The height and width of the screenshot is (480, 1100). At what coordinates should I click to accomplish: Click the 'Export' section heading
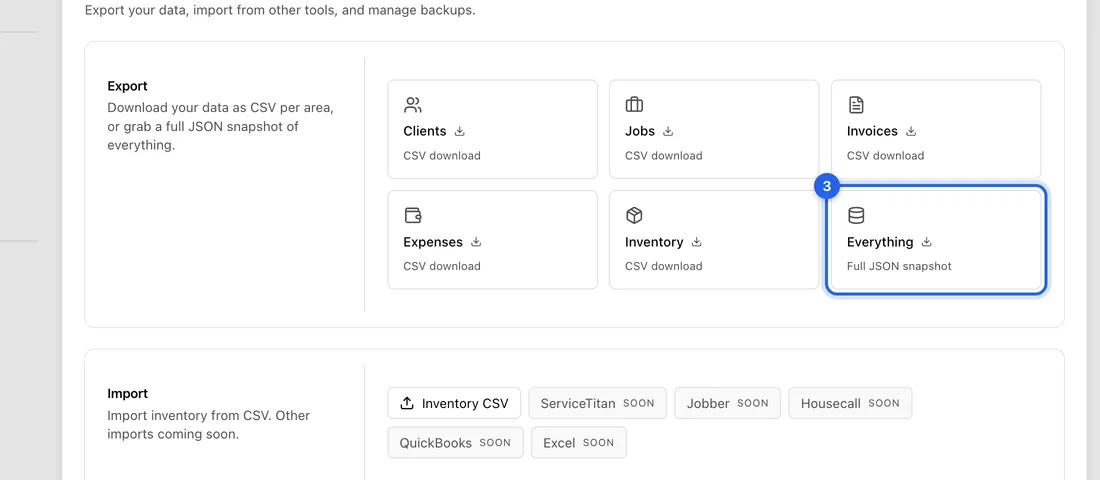[x=128, y=86]
